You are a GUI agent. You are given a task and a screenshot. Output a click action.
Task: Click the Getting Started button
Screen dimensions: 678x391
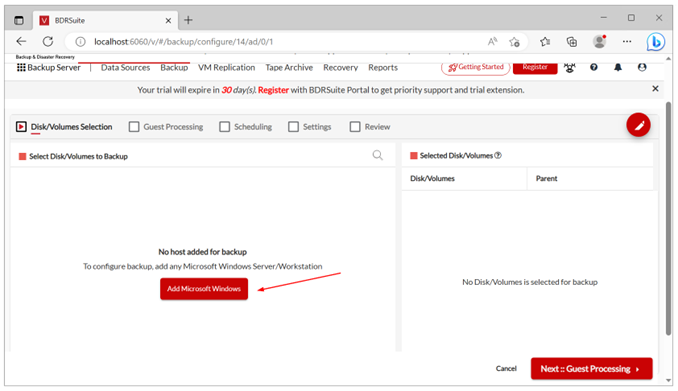pyautogui.click(x=476, y=67)
